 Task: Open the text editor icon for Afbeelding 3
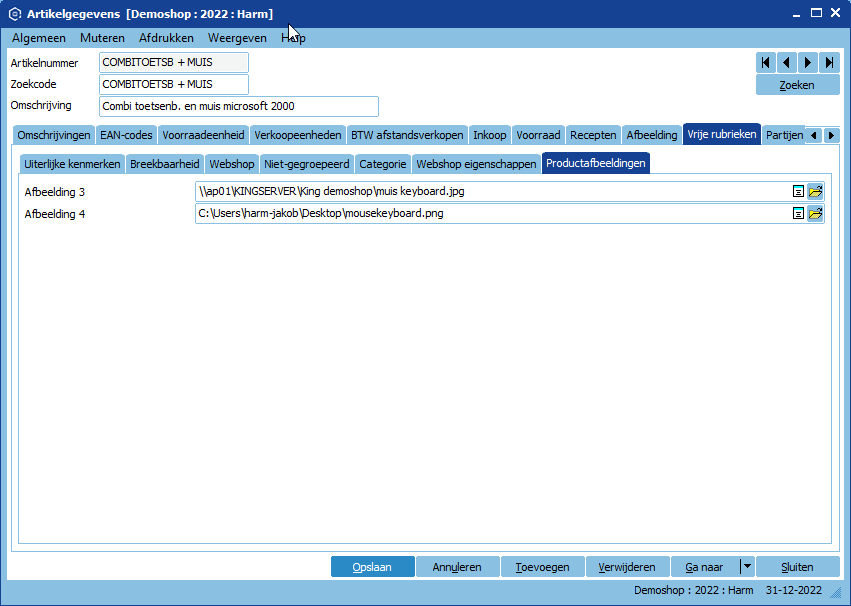(x=798, y=191)
